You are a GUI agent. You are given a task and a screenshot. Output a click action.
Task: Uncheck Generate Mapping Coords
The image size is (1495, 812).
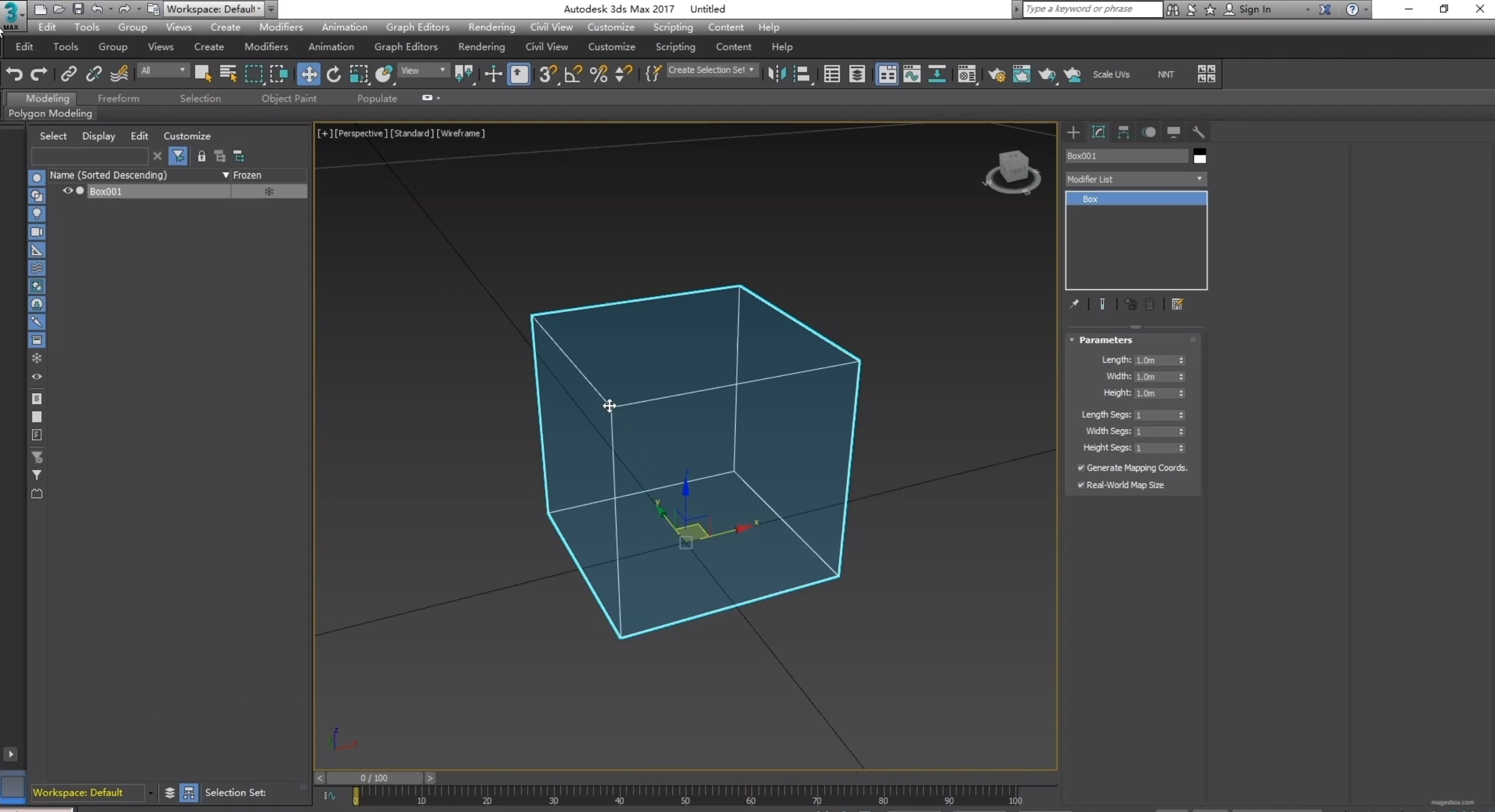pos(1081,468)
